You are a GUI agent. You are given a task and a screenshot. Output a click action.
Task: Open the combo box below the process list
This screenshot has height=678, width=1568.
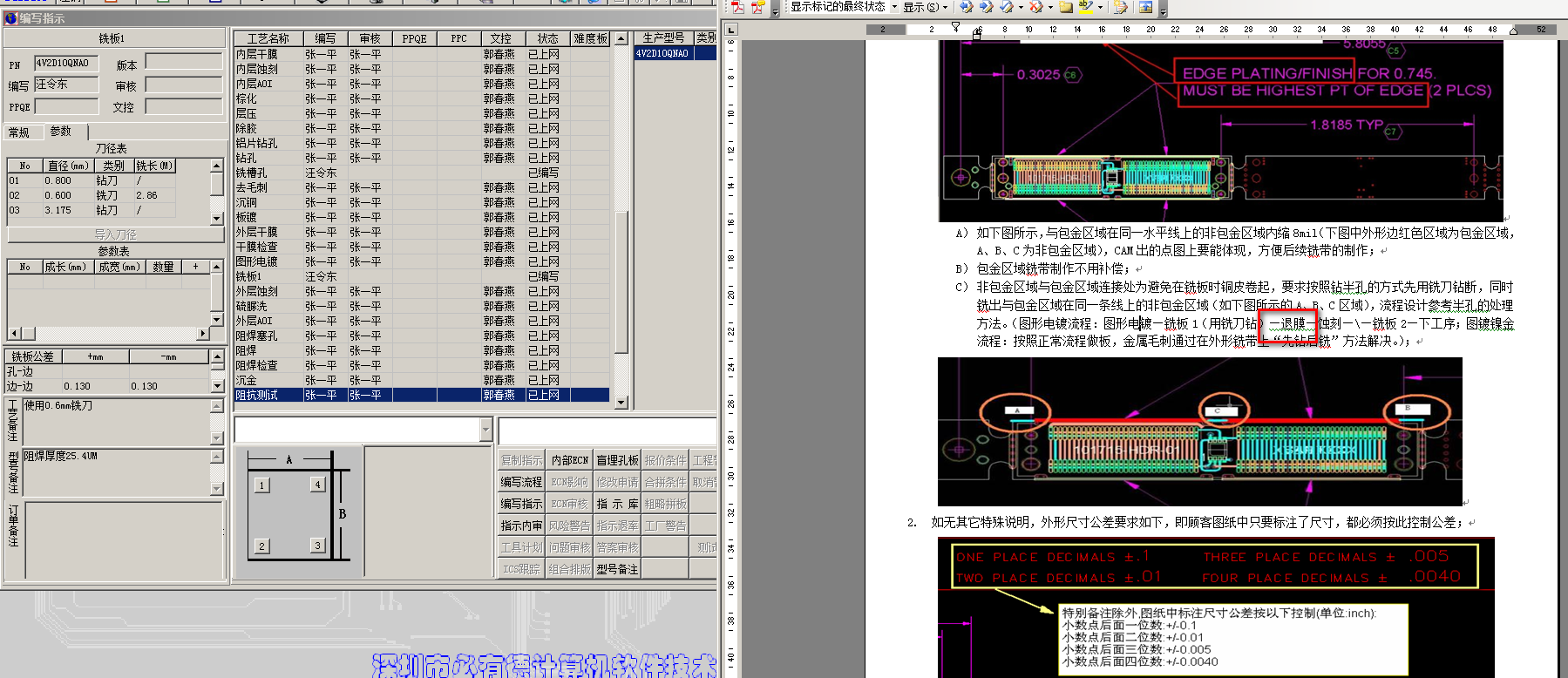[363, 430]
